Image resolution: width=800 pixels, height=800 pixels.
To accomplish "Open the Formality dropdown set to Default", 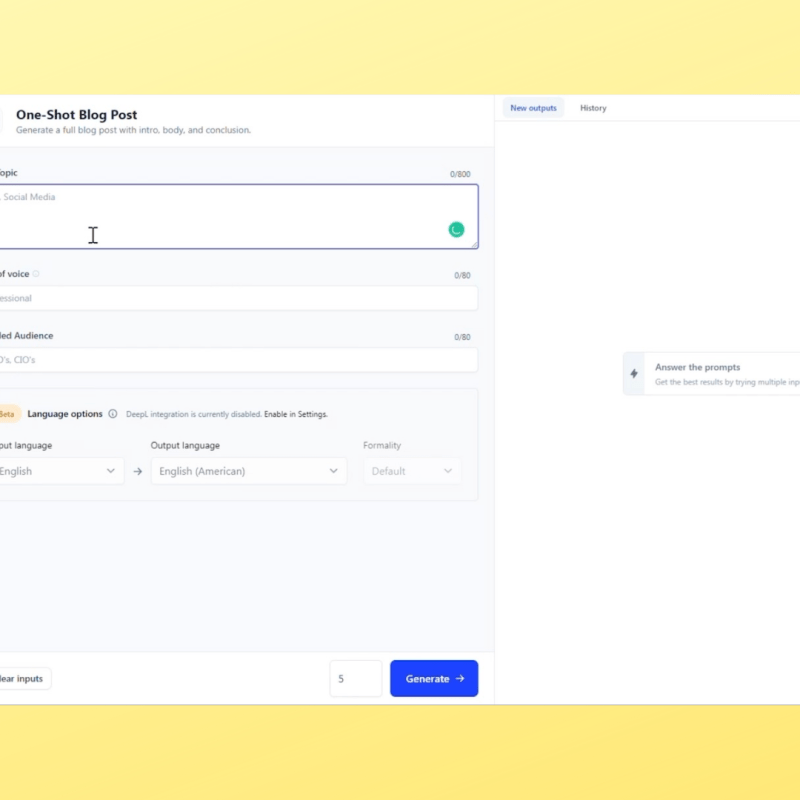I will tap(411, 470).
